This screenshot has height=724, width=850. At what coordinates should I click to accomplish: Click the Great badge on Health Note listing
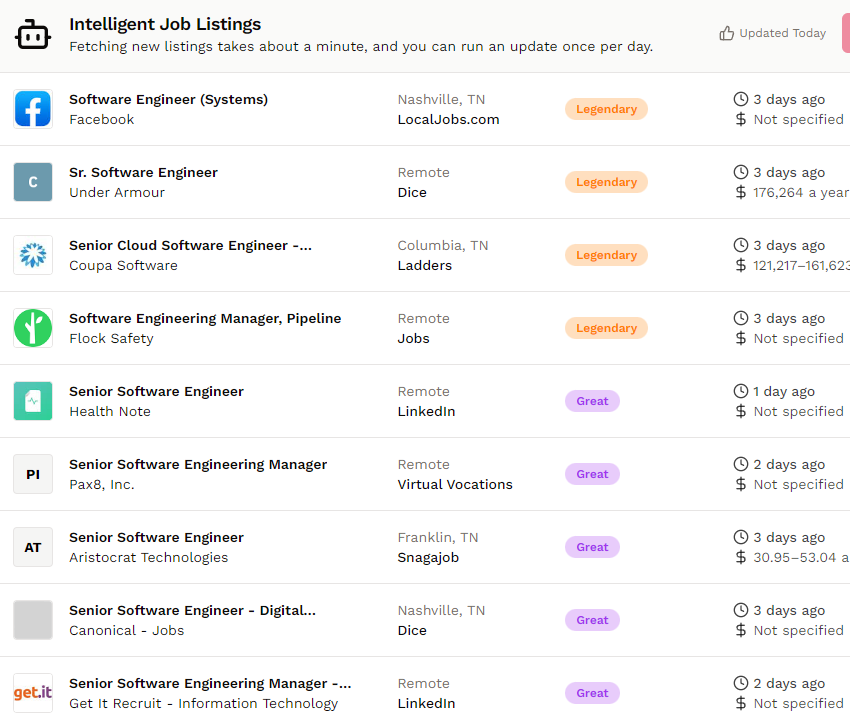[592, 401]
